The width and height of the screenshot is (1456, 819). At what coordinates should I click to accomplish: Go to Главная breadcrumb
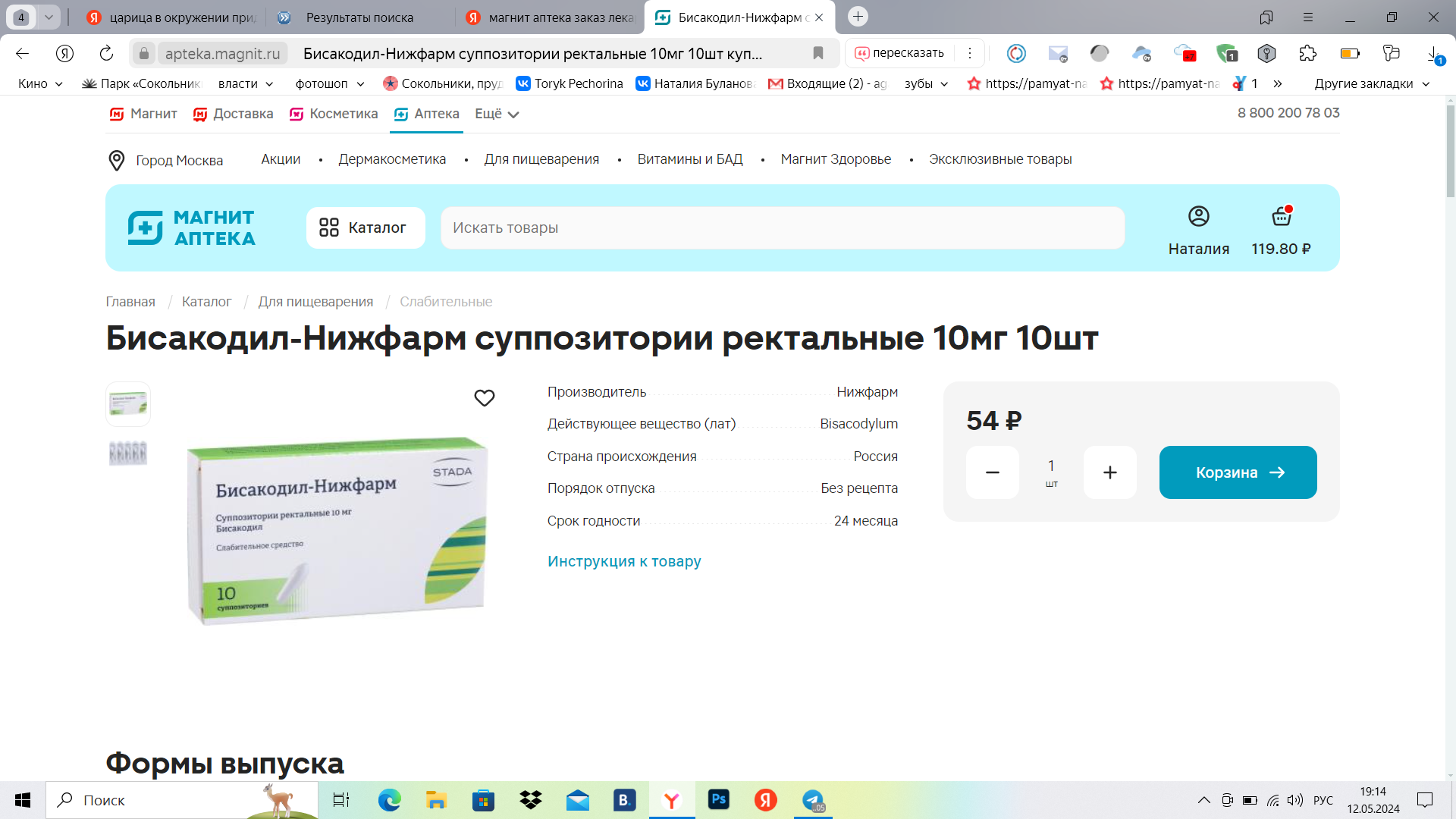(x=130, y=302)
